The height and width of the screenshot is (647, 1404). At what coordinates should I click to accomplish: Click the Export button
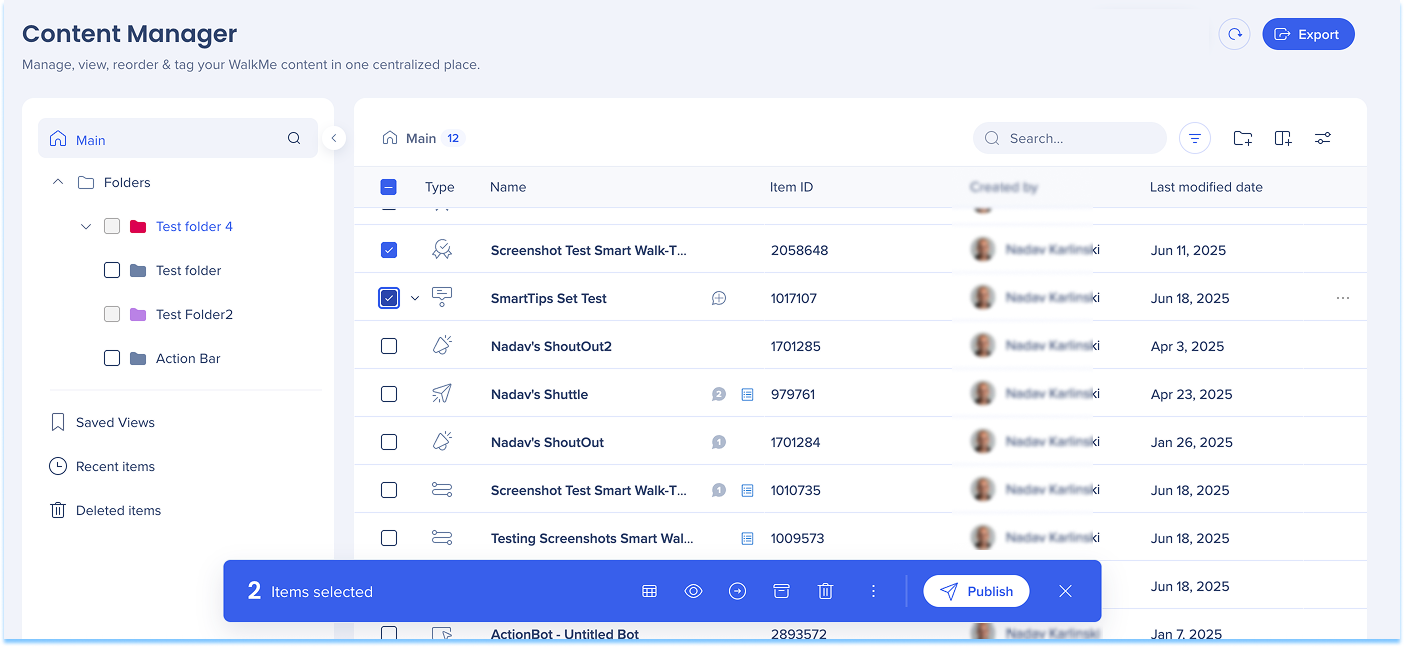pyautogui.click(x=1308, y=34)
